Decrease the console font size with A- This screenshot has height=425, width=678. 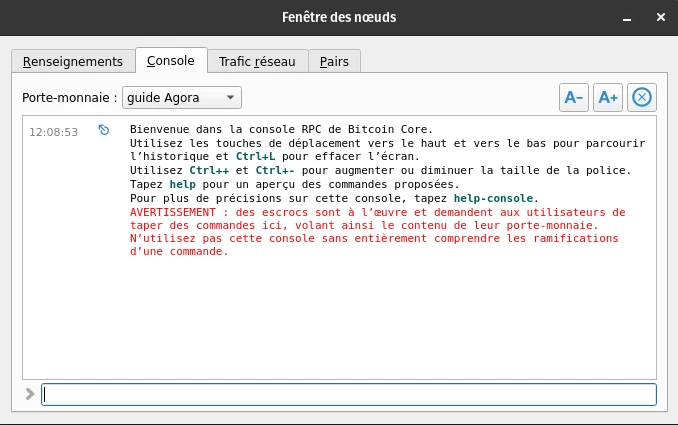tap(574, 97)
